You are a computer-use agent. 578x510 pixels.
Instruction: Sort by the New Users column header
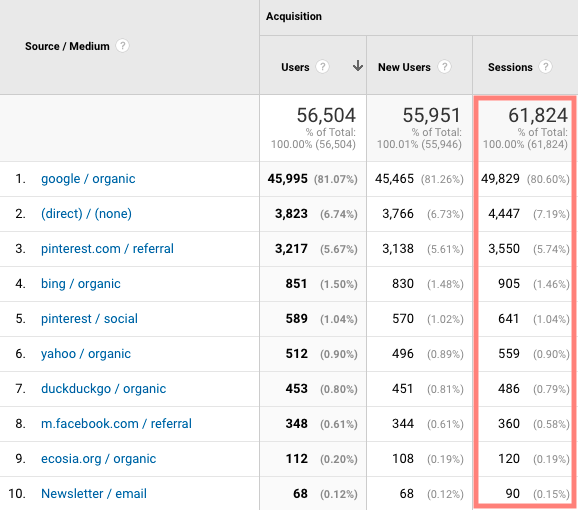click(404, 67)
